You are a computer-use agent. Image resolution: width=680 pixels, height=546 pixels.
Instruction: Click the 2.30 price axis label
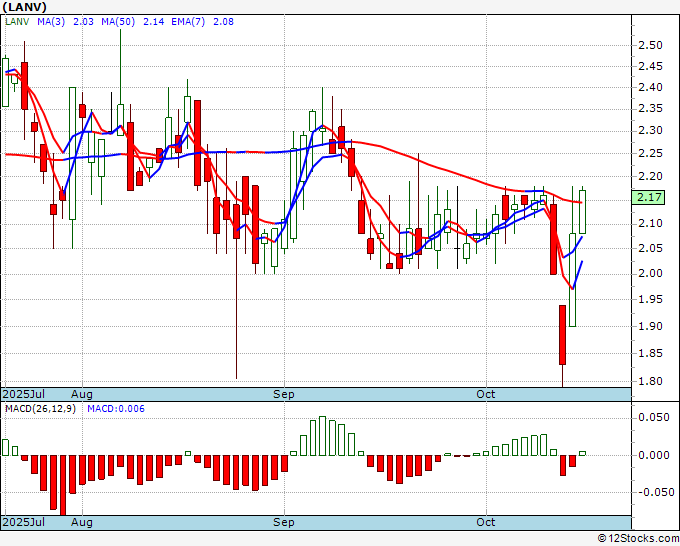[x=651, y=131]
